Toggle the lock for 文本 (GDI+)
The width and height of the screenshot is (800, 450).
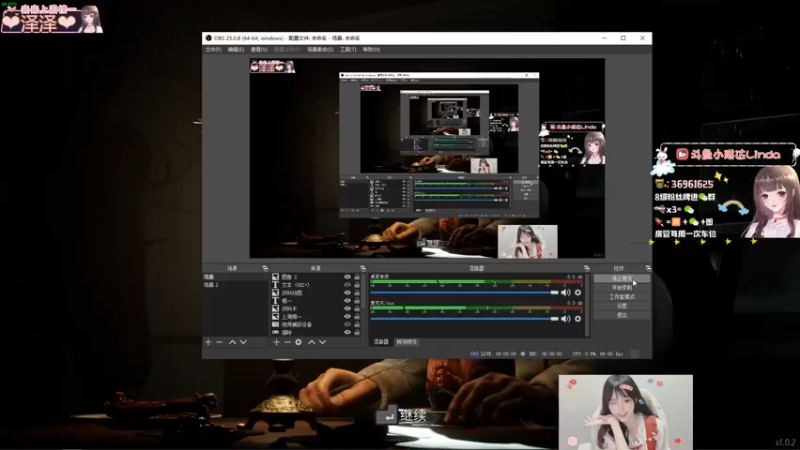click(357, 285)
